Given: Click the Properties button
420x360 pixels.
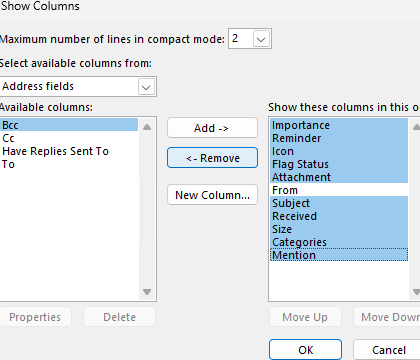Looking at the screenshot, I should [35, 317].
